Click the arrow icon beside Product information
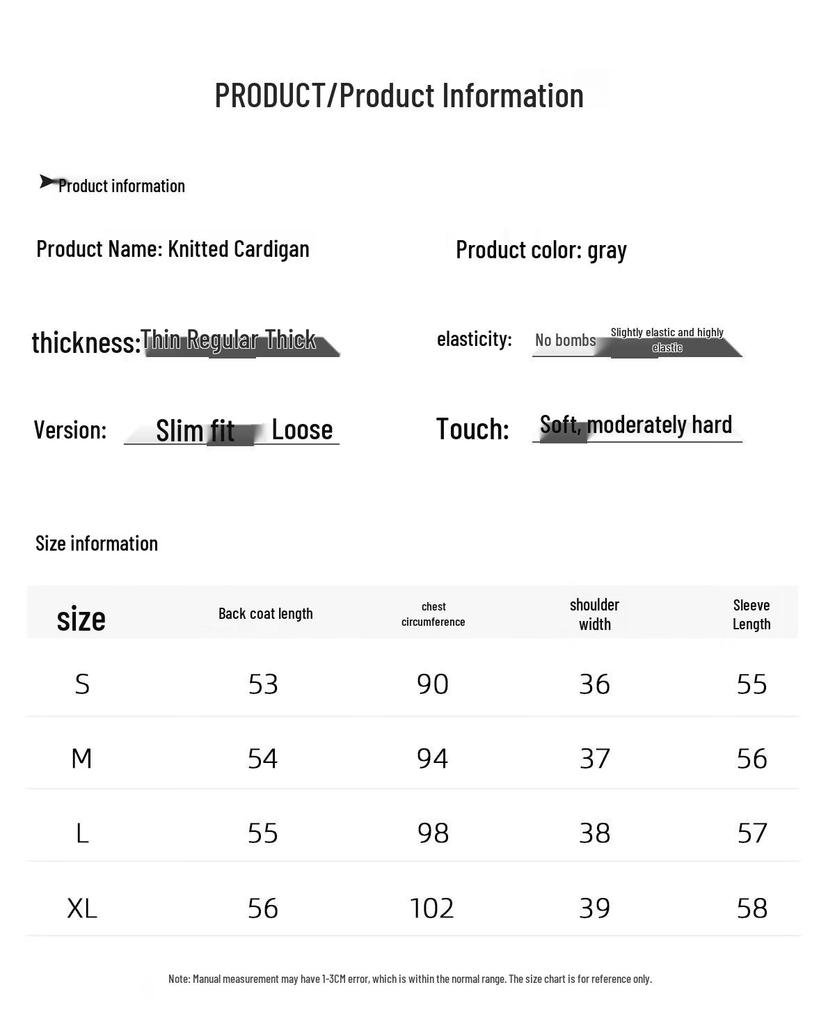The height and width of the screenshot is (1024, 835). (x=48, y=182)
